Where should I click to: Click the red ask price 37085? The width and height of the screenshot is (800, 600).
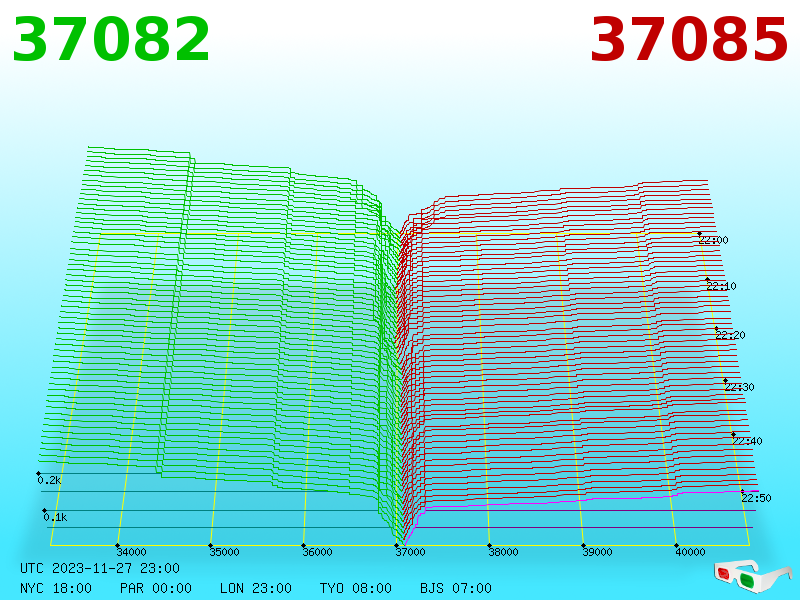(689, 40)
